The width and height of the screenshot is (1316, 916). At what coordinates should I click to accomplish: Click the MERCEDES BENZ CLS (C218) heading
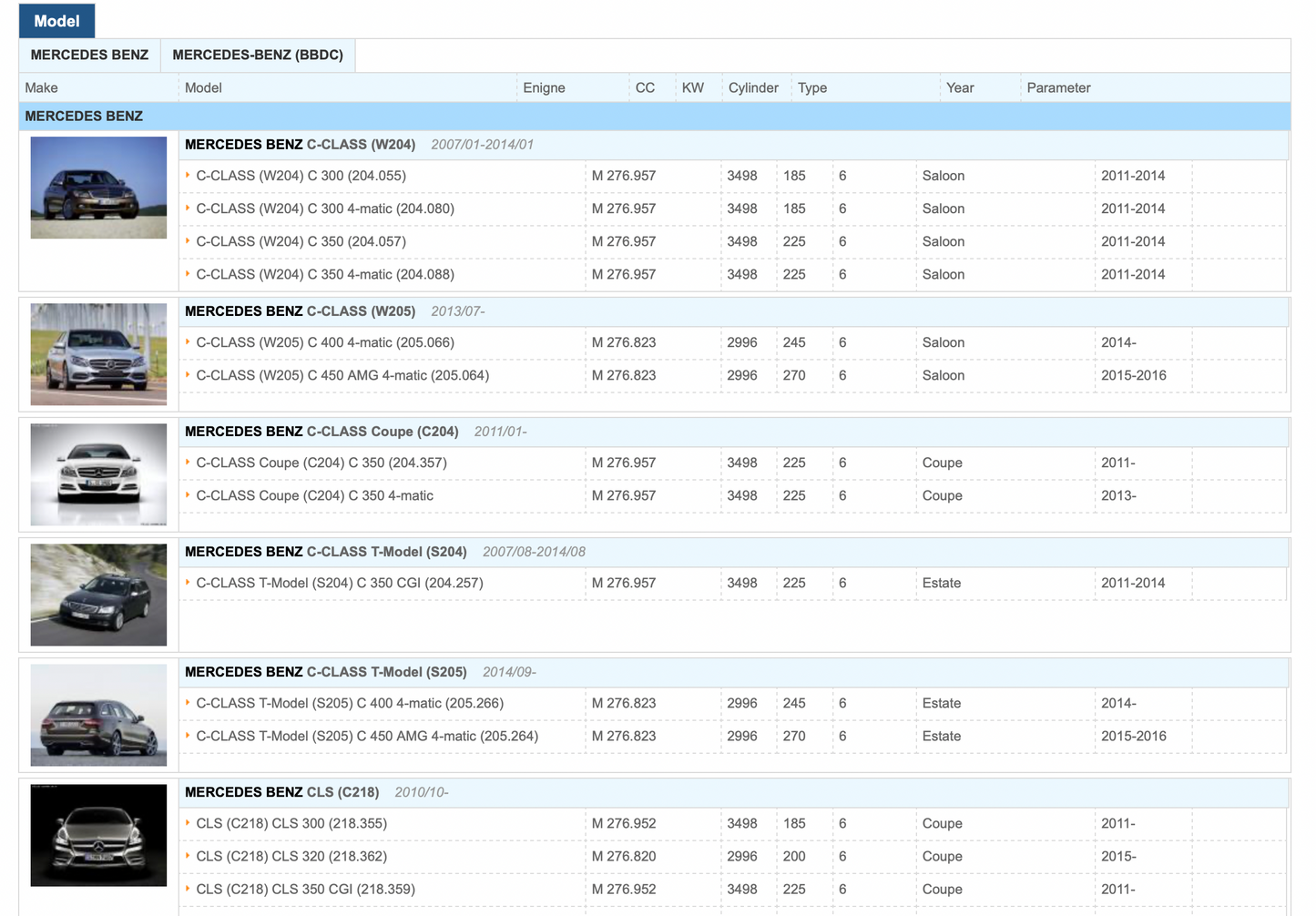[x=281, y=792]
